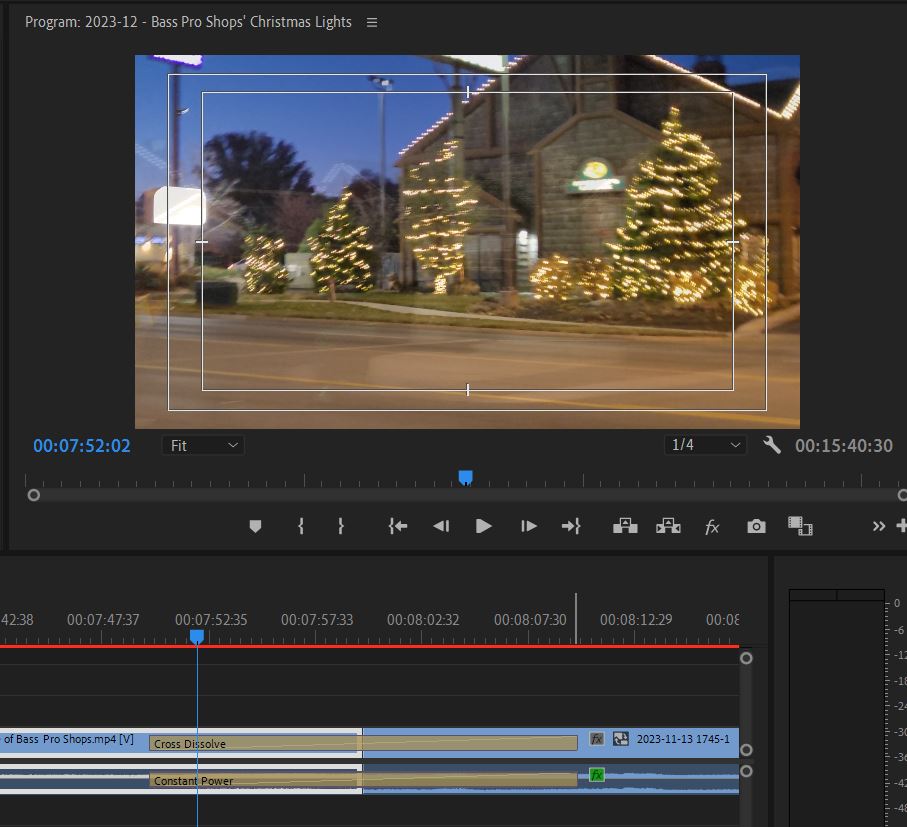Toggle global FX mute

[712, 527]
